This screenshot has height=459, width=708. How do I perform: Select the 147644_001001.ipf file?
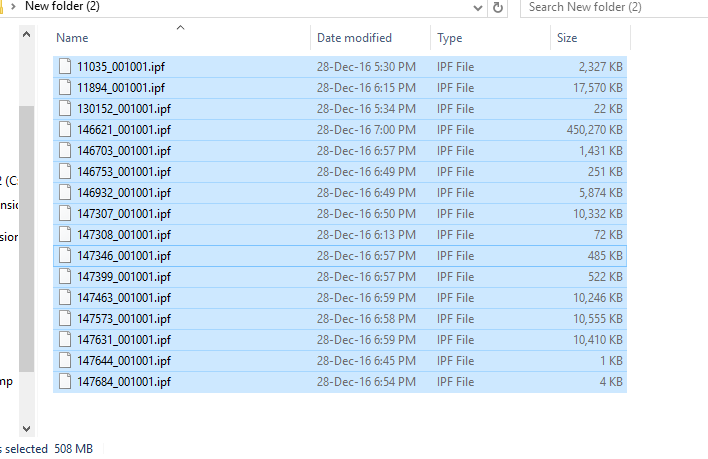[x=124, y=360]
